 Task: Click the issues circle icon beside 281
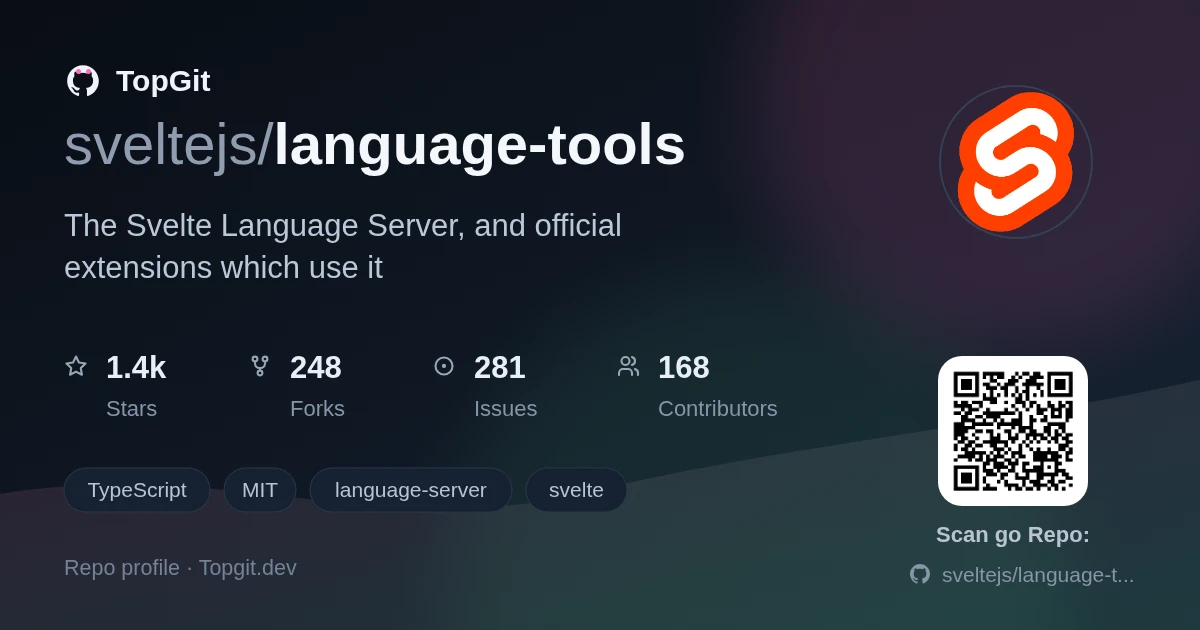tap(444, 366)
